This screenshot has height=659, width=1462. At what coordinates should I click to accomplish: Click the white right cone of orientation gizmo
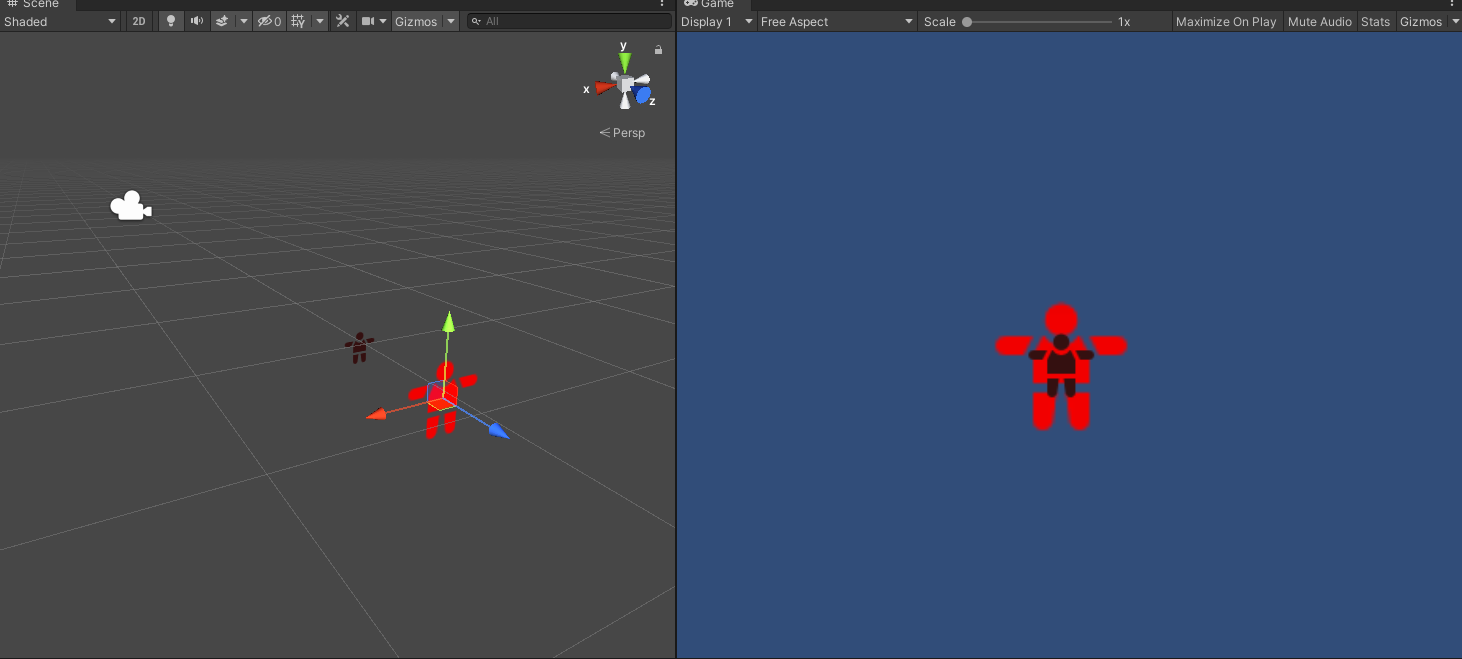click(642, 79)
